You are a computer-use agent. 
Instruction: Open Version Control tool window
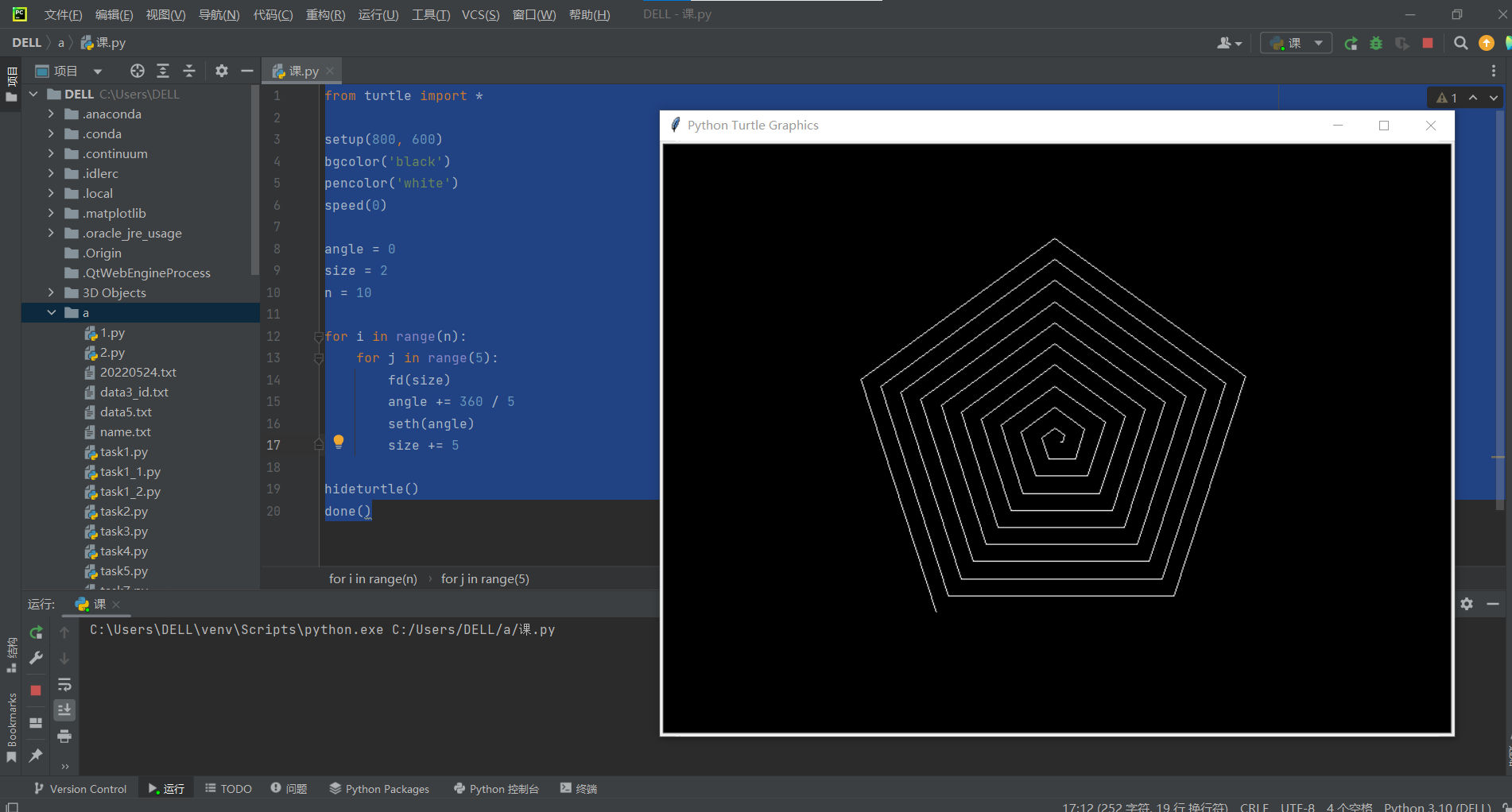(x=80, y=788)
